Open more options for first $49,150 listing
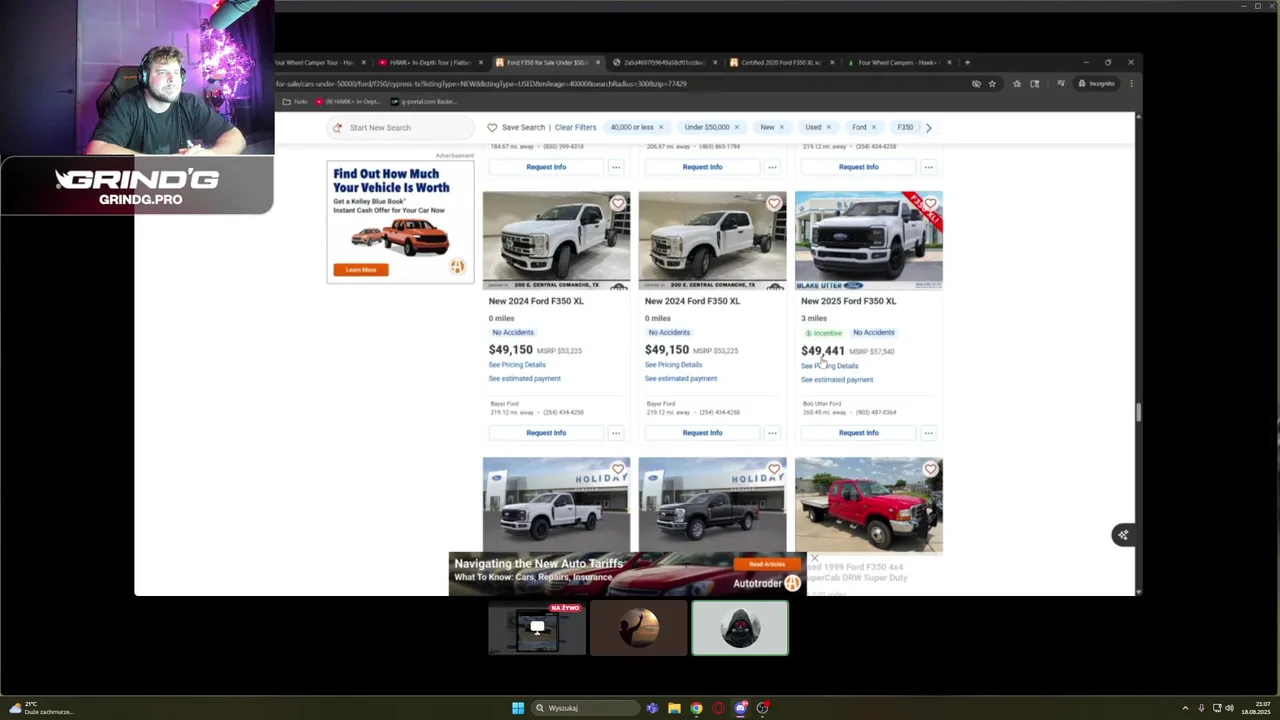Screen dimensions: 1280x720 pos(616,433)
